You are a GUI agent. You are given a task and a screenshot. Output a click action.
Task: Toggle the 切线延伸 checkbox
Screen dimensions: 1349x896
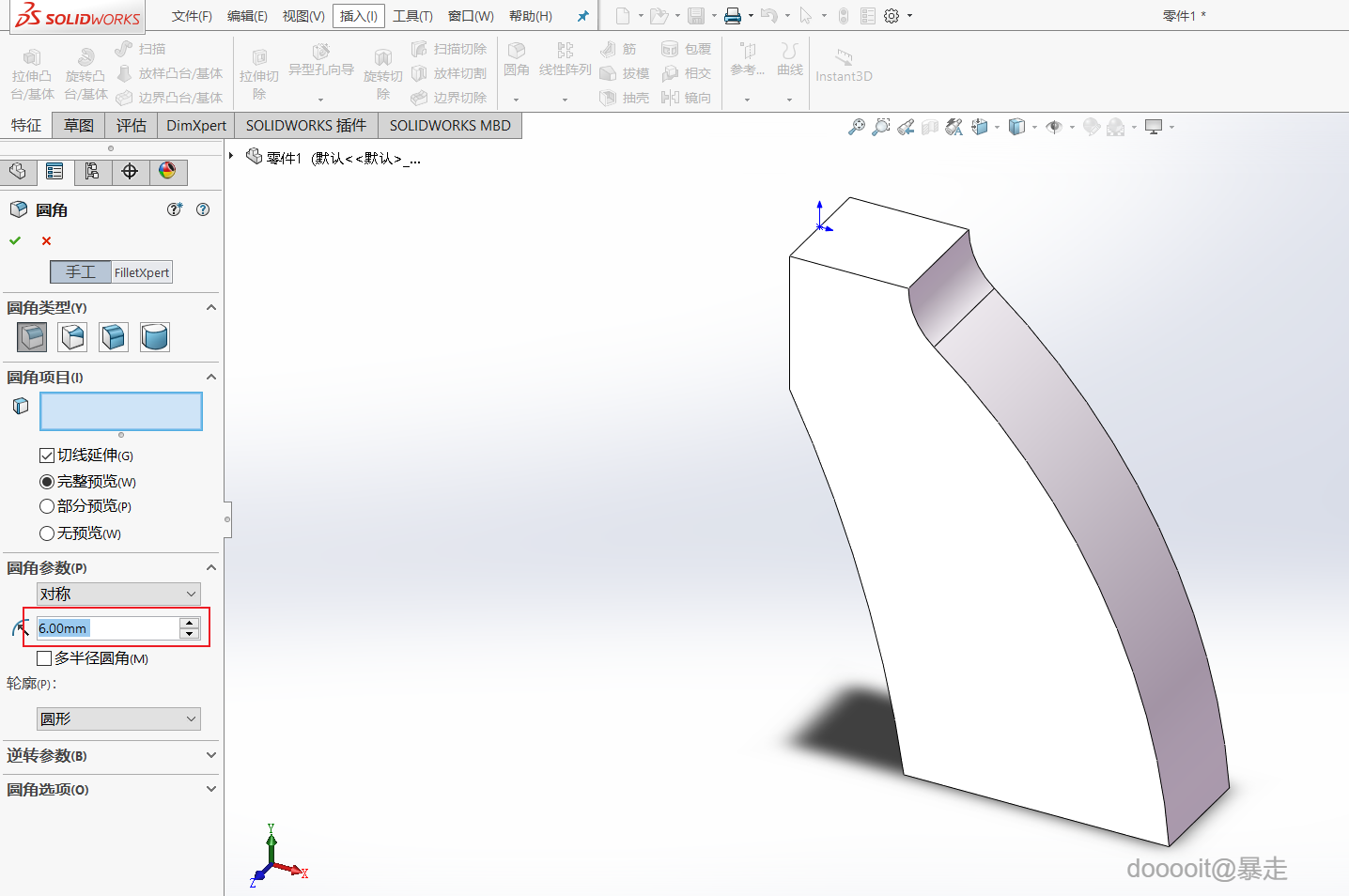pyautogui.click(x=47, y=456)
